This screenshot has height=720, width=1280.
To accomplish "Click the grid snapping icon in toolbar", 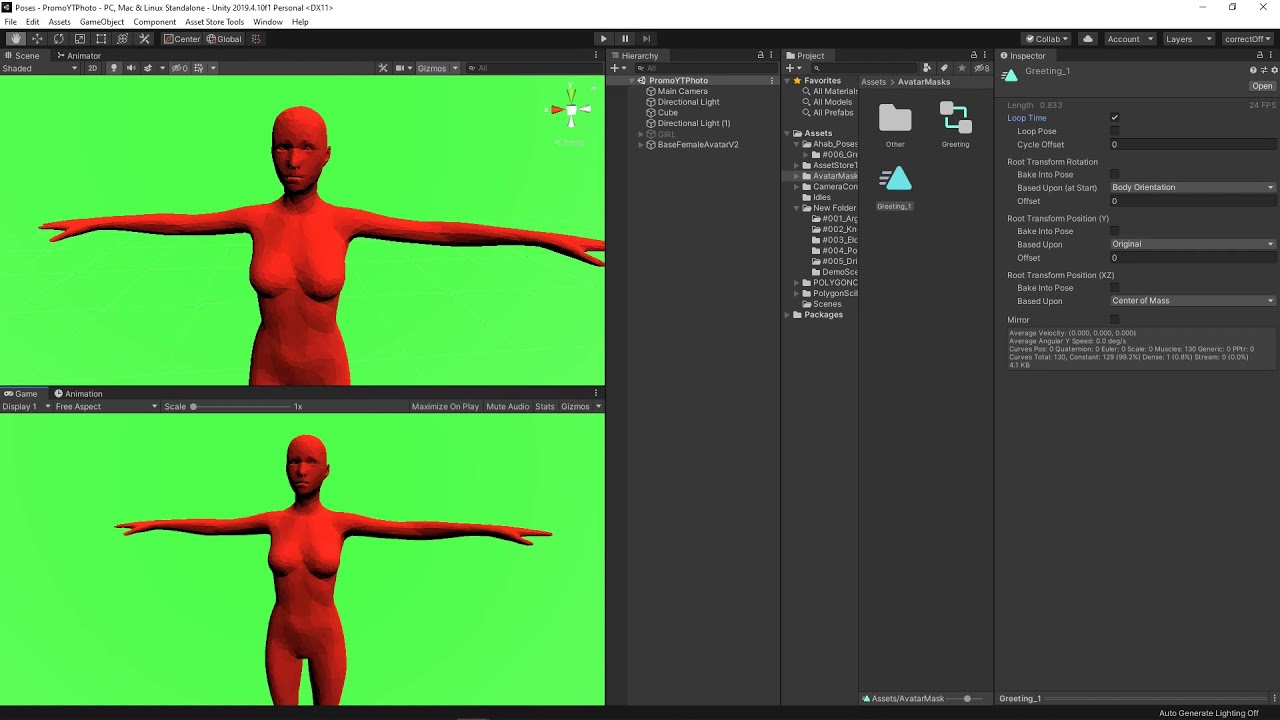I will point(256,39).
